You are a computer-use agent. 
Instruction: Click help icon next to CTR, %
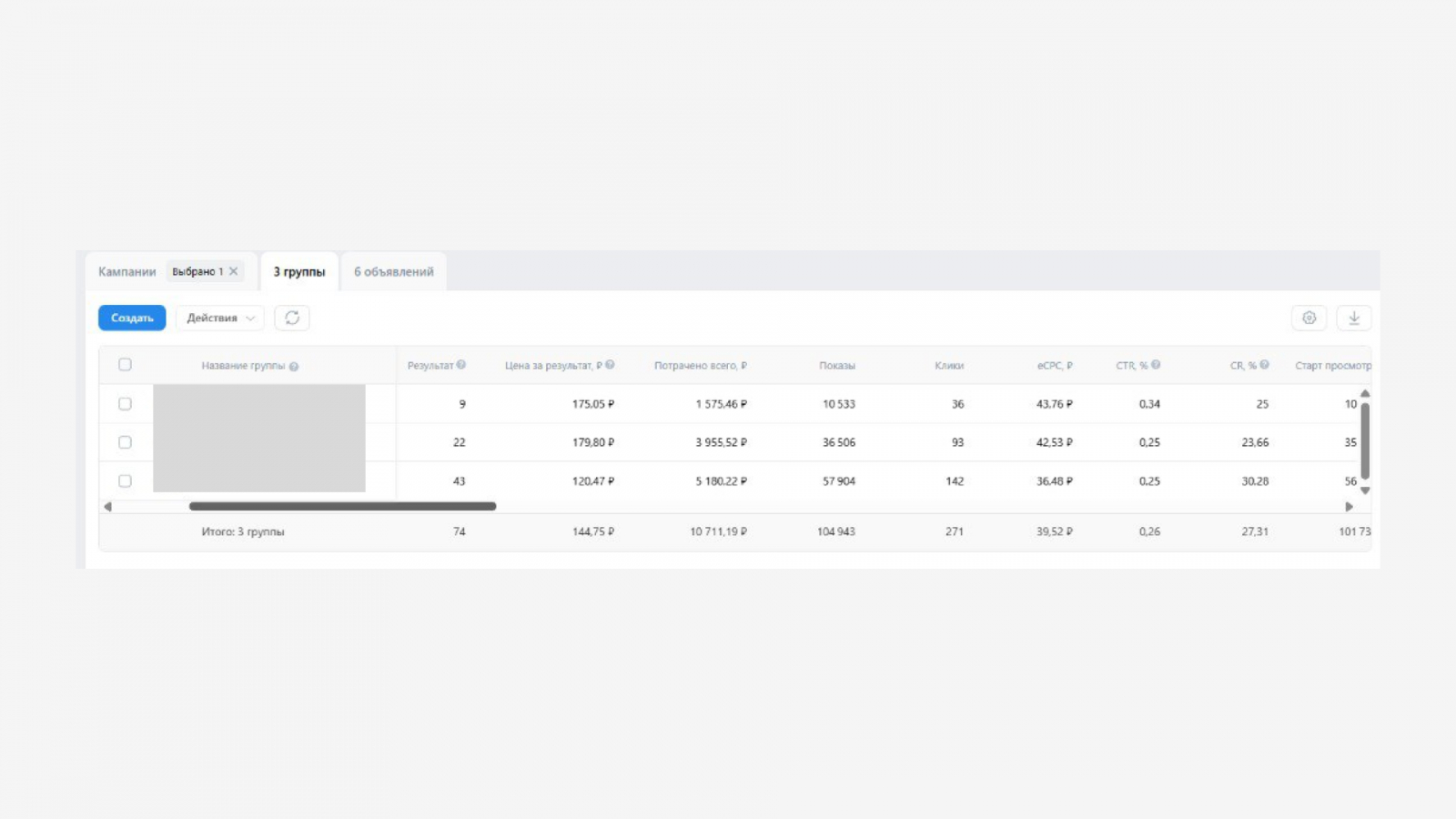(1156, 365)
